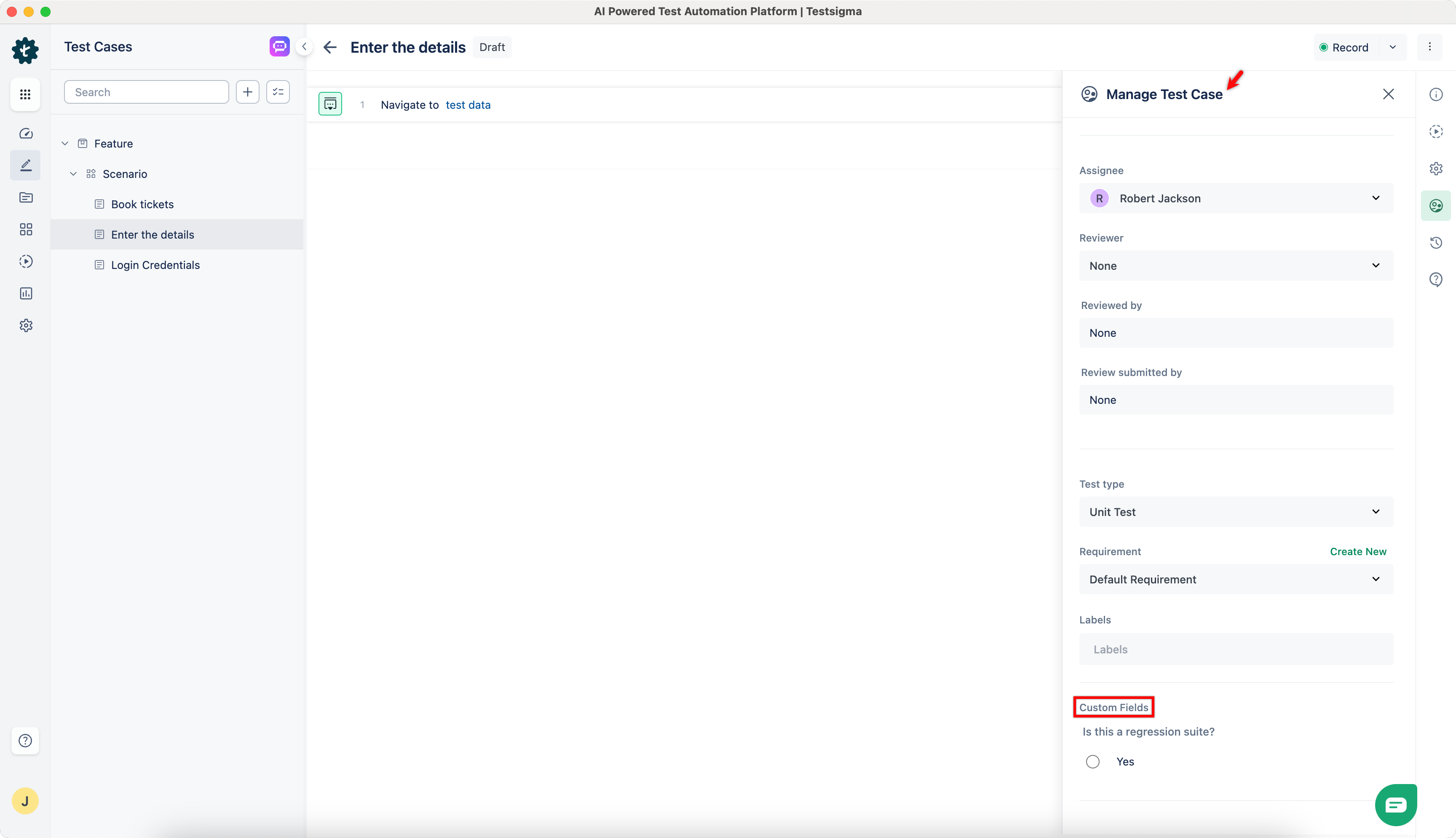
Task: Select the Login Credentials test case
Action: click(x=155, y=265)
